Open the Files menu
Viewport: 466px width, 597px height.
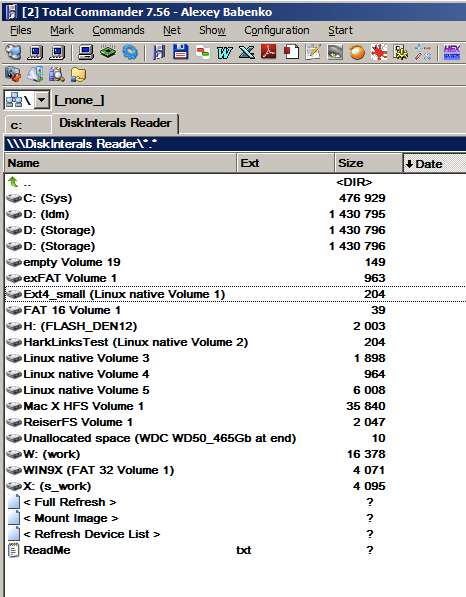coord(21,30)
